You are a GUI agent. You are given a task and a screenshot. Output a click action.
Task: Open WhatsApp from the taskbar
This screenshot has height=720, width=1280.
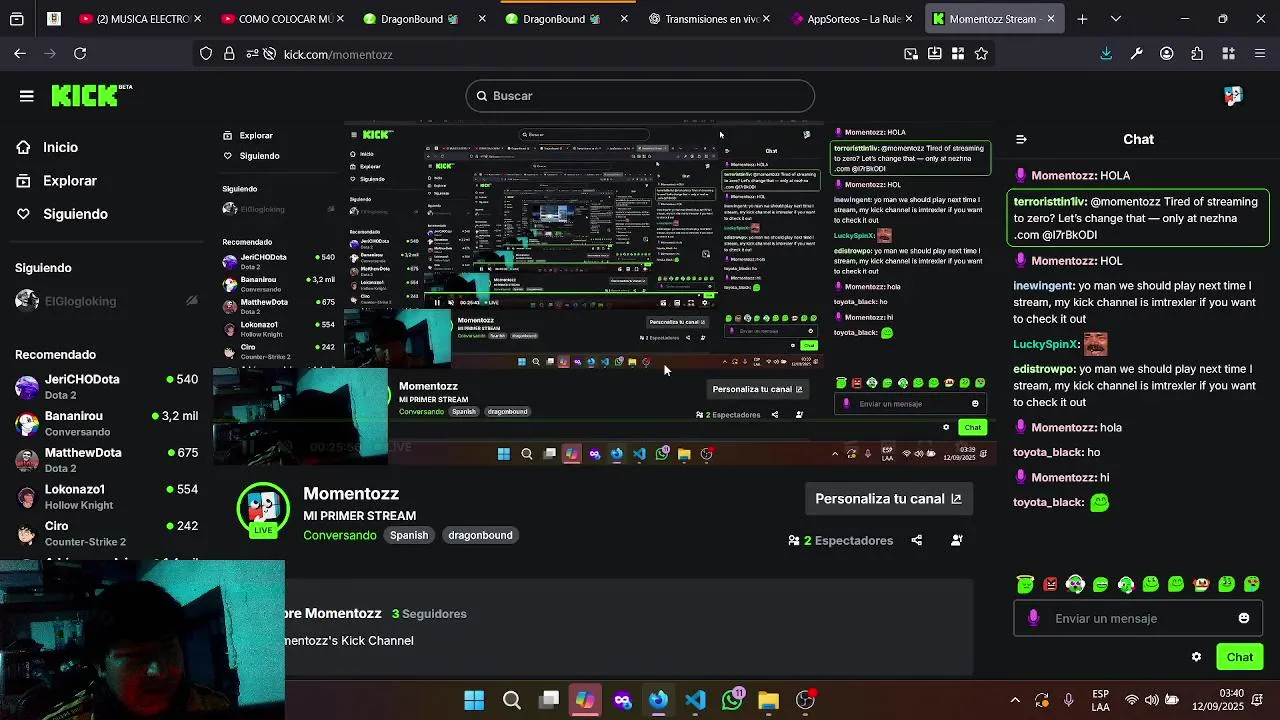click(x=733, y=700)
